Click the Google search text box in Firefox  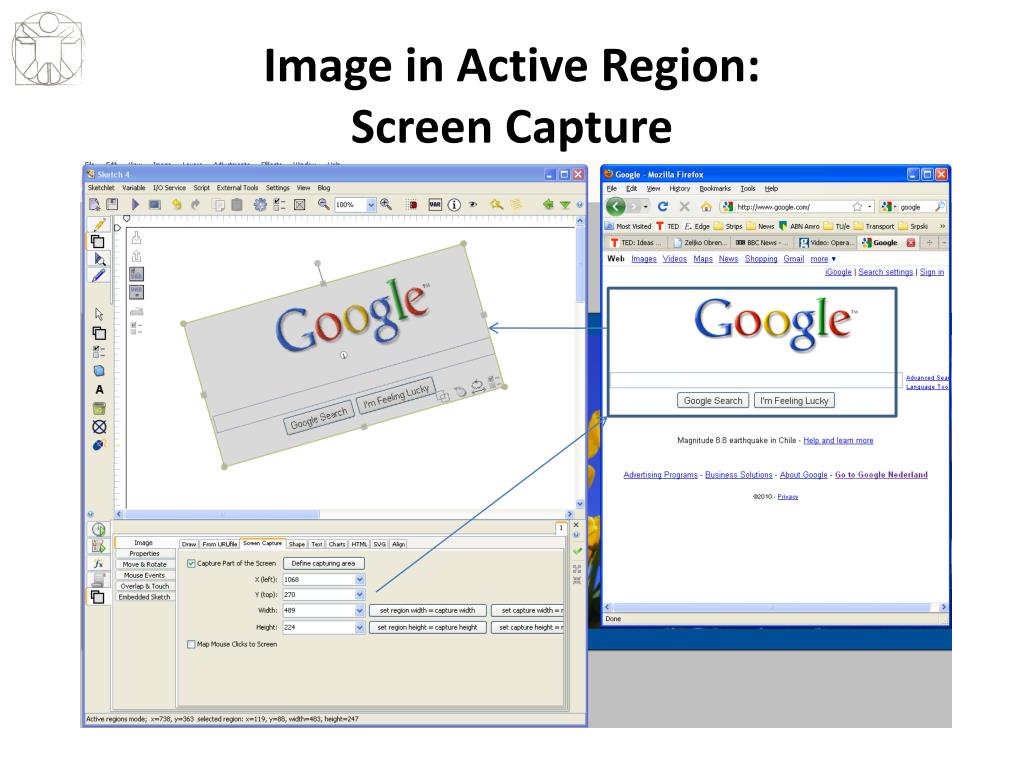tap(756, 380)
